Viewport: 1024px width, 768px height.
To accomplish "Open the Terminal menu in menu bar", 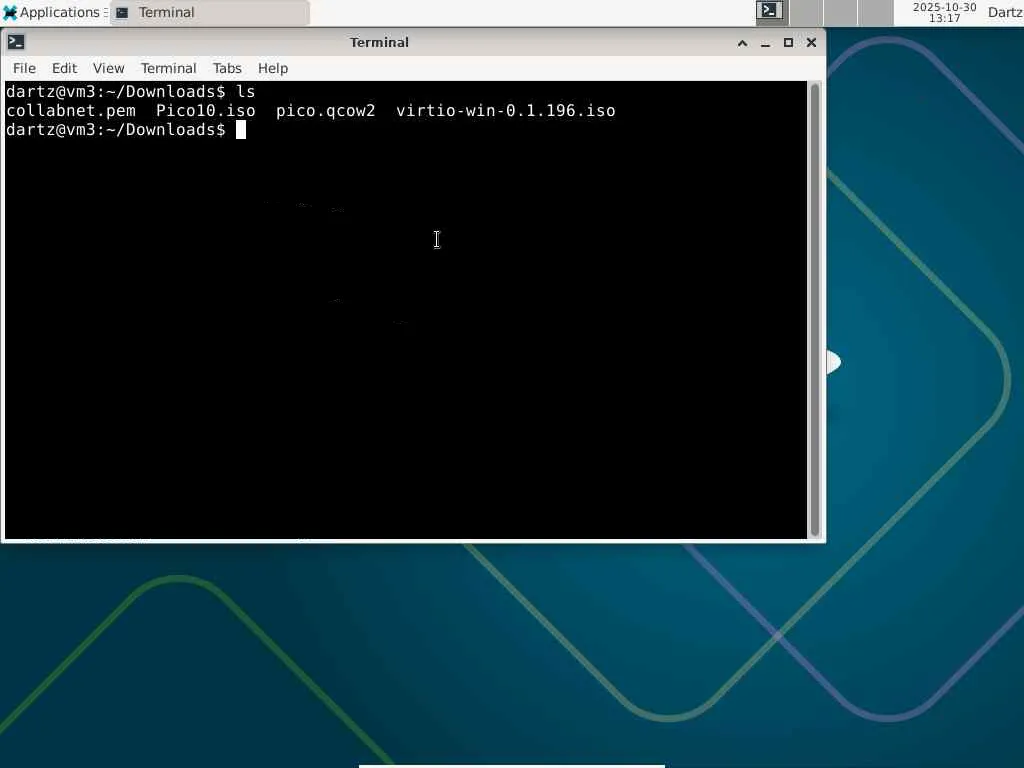I will [168, 68].
